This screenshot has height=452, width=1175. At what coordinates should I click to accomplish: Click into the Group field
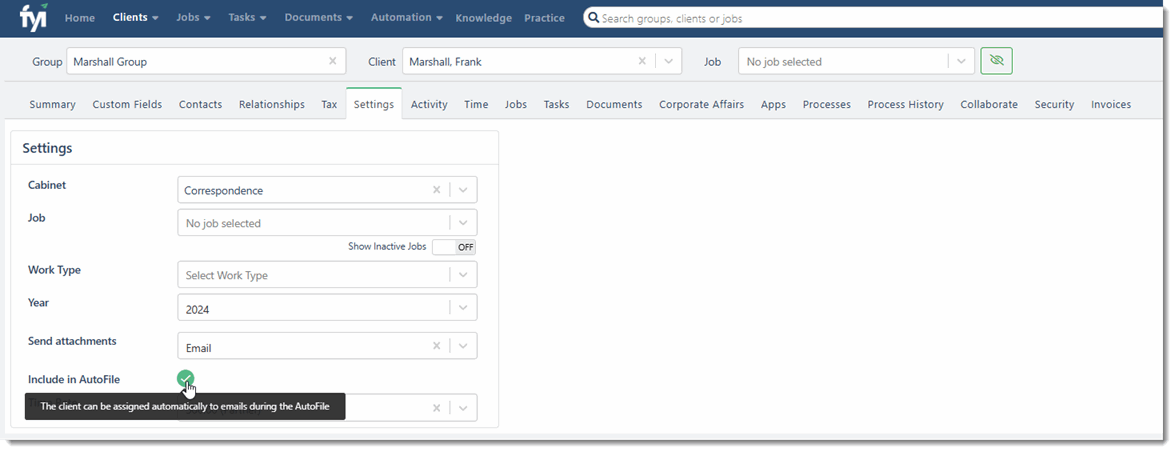tap(206, 61)
